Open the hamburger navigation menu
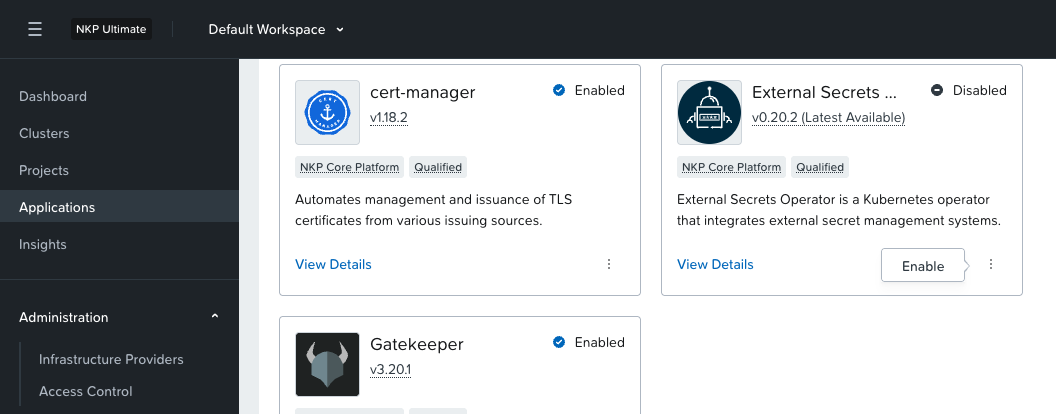 35,29
